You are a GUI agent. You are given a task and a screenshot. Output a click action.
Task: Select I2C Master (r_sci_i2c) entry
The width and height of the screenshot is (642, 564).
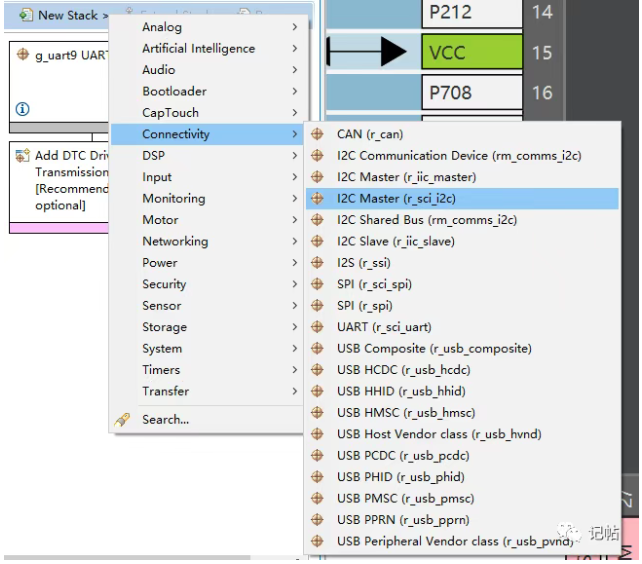462,198
